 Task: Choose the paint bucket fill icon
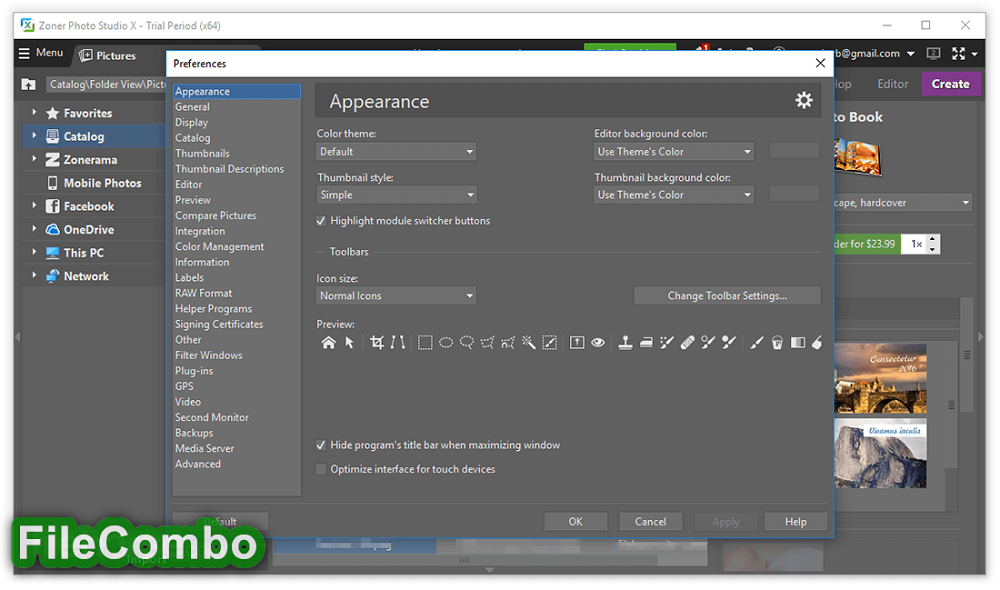(777, 343)
